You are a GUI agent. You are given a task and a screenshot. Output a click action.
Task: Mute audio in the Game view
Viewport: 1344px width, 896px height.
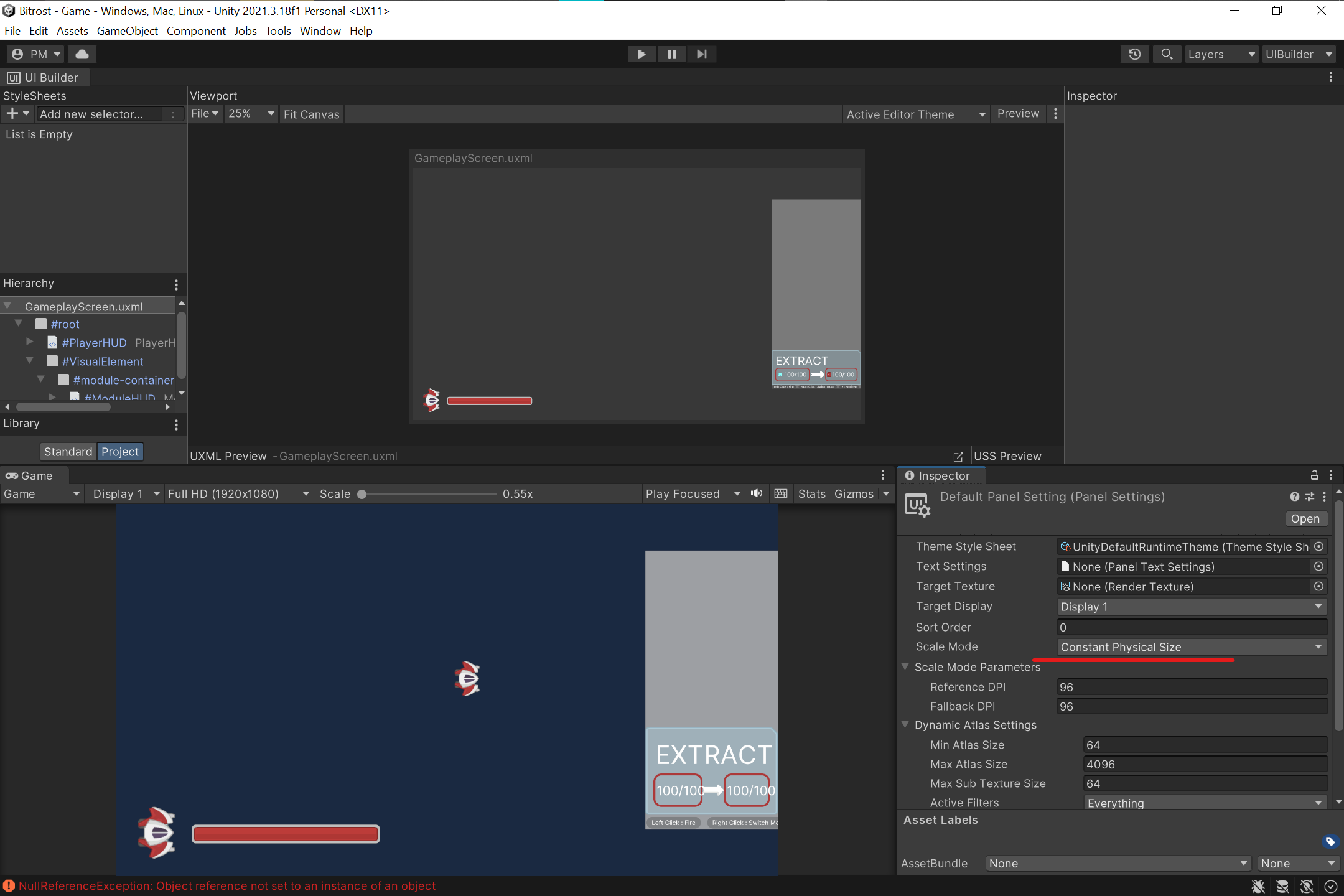tap(756, 493)
